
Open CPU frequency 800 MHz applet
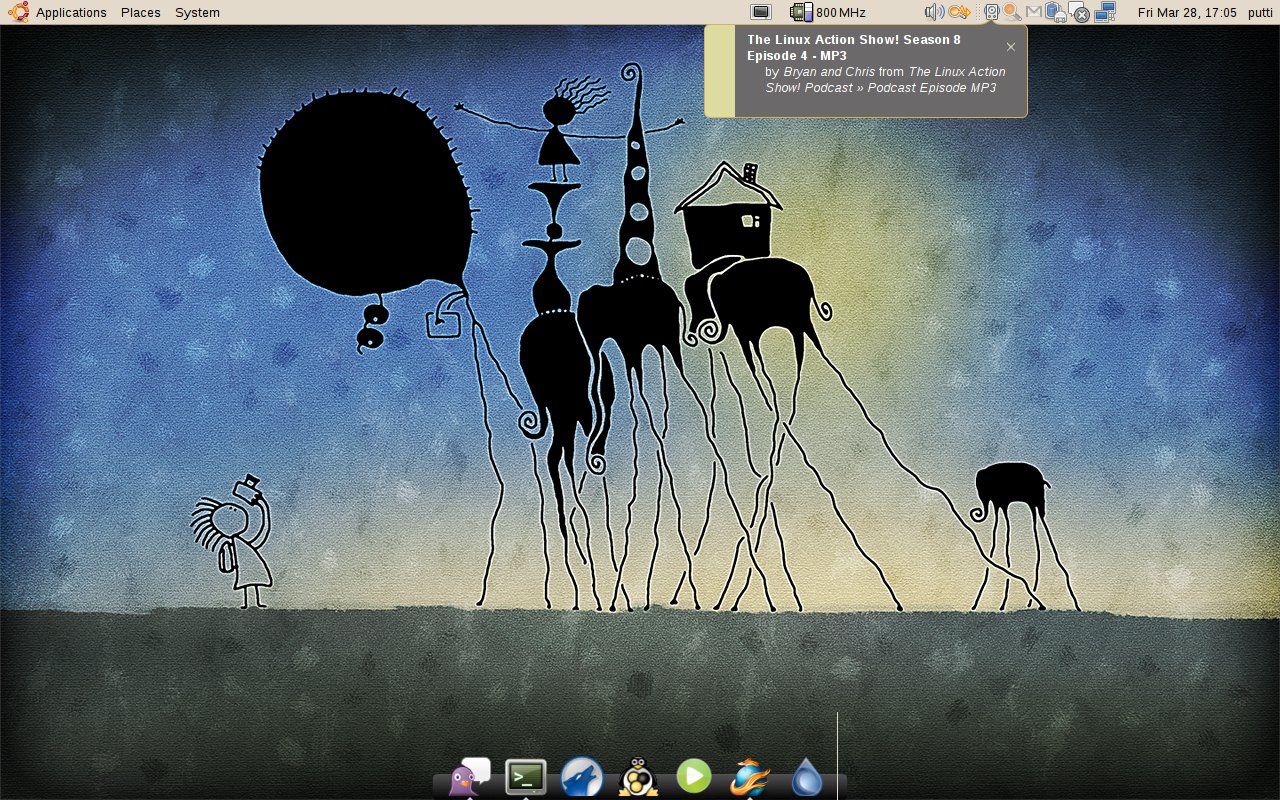point(827,12)
